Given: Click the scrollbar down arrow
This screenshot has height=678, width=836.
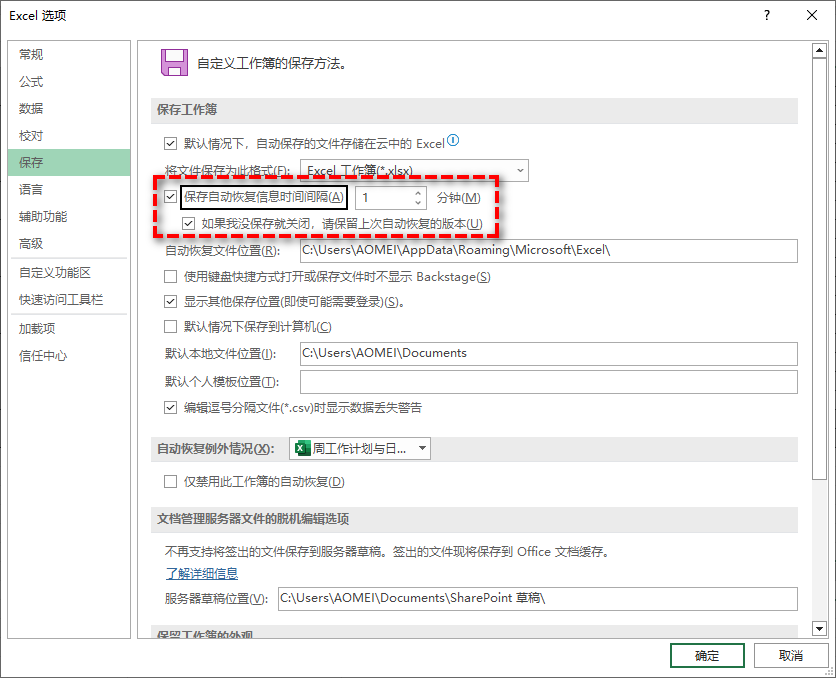Looking at the screenshot, I should (819, 629).
